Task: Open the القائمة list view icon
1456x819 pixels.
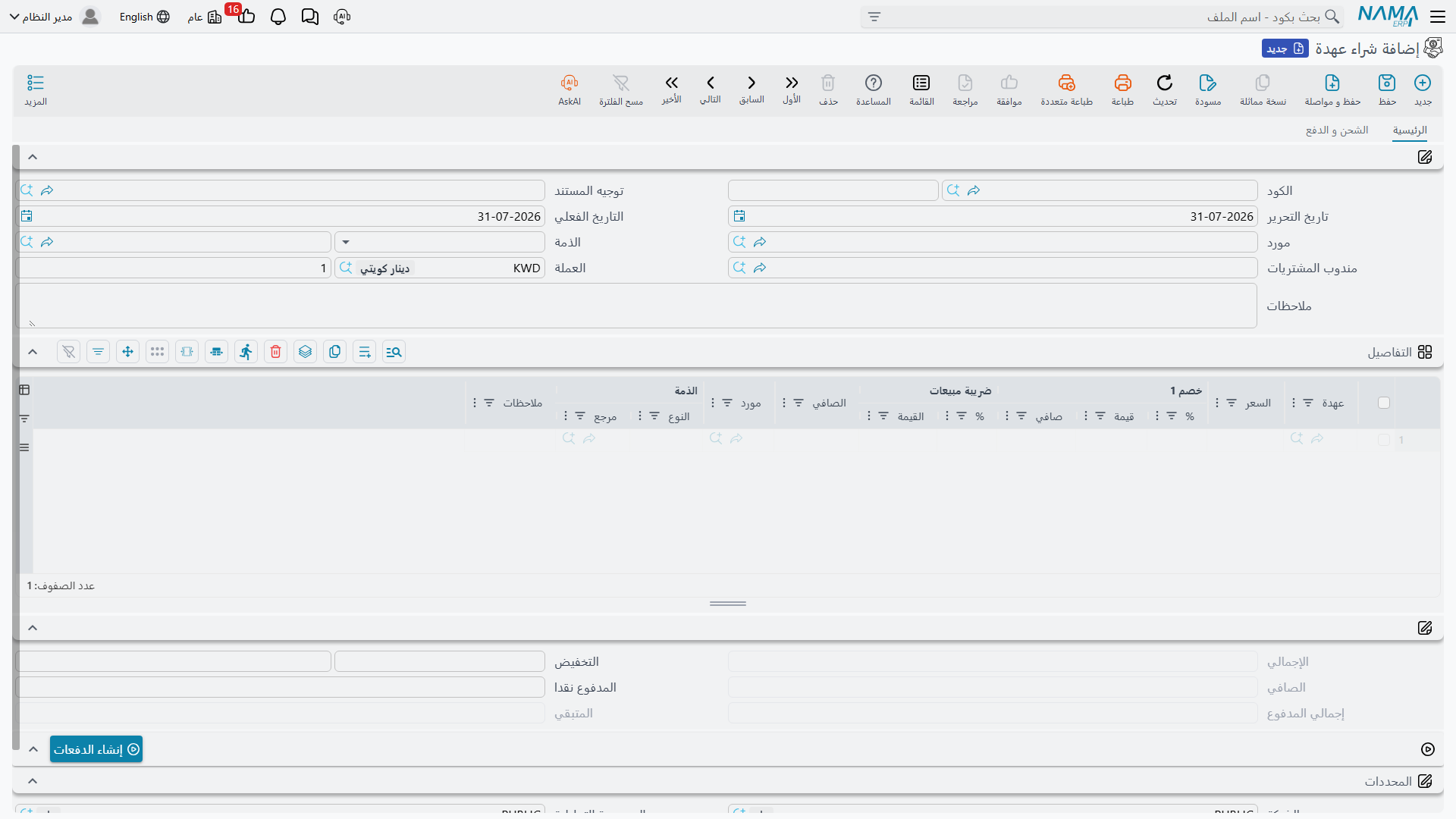Action: point(921,83)
